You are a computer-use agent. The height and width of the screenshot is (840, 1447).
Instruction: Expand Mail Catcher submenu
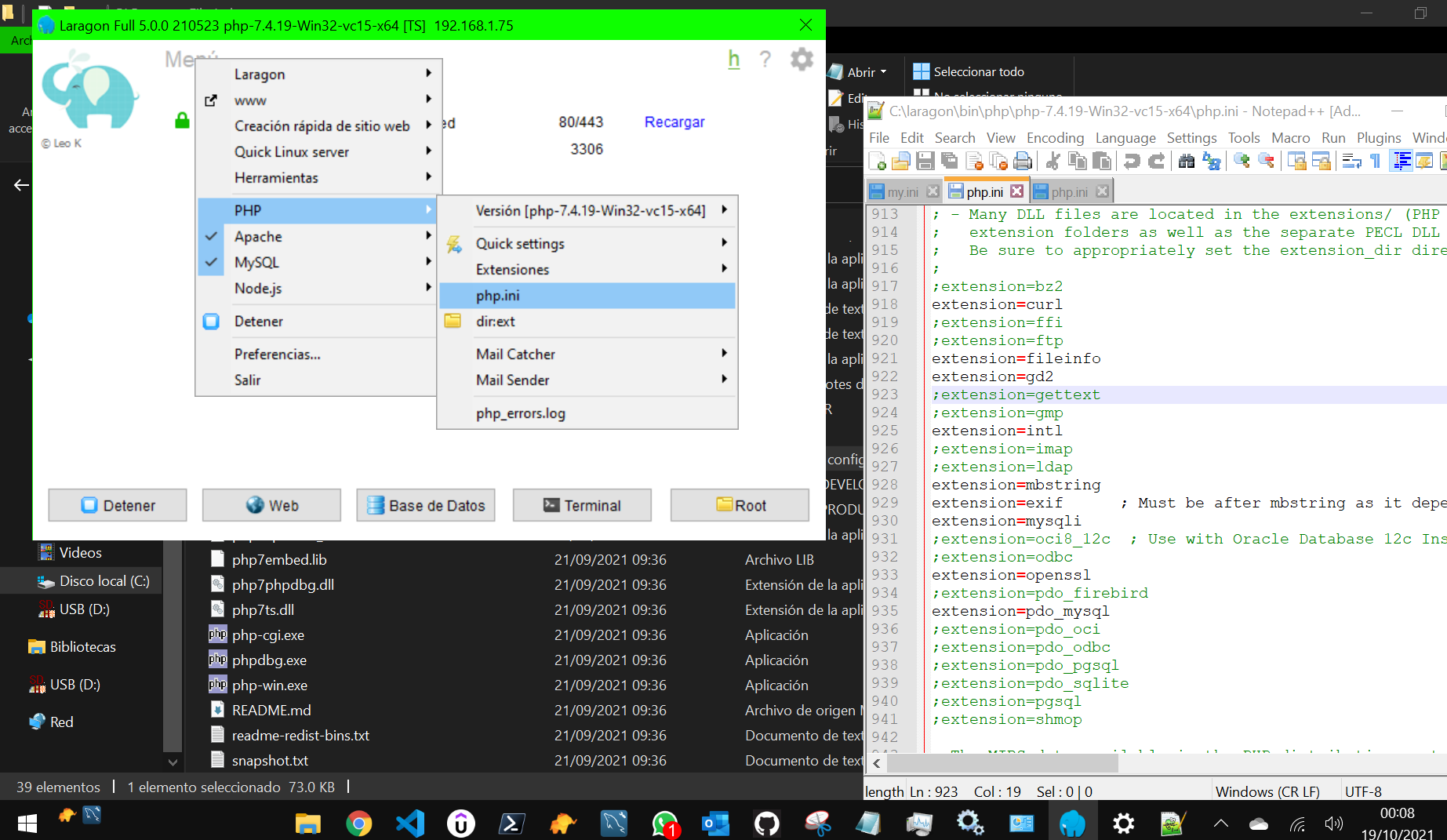tap(587, 354)
